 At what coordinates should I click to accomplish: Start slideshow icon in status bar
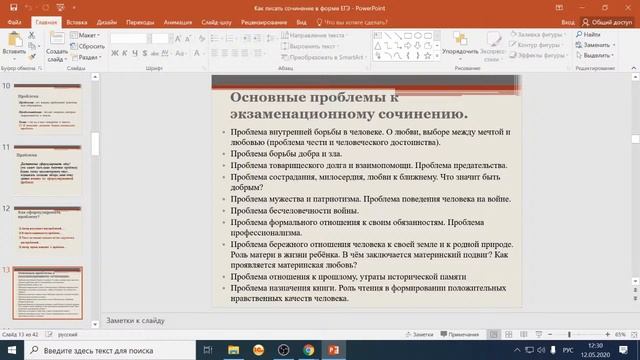[x=539, y=334]
